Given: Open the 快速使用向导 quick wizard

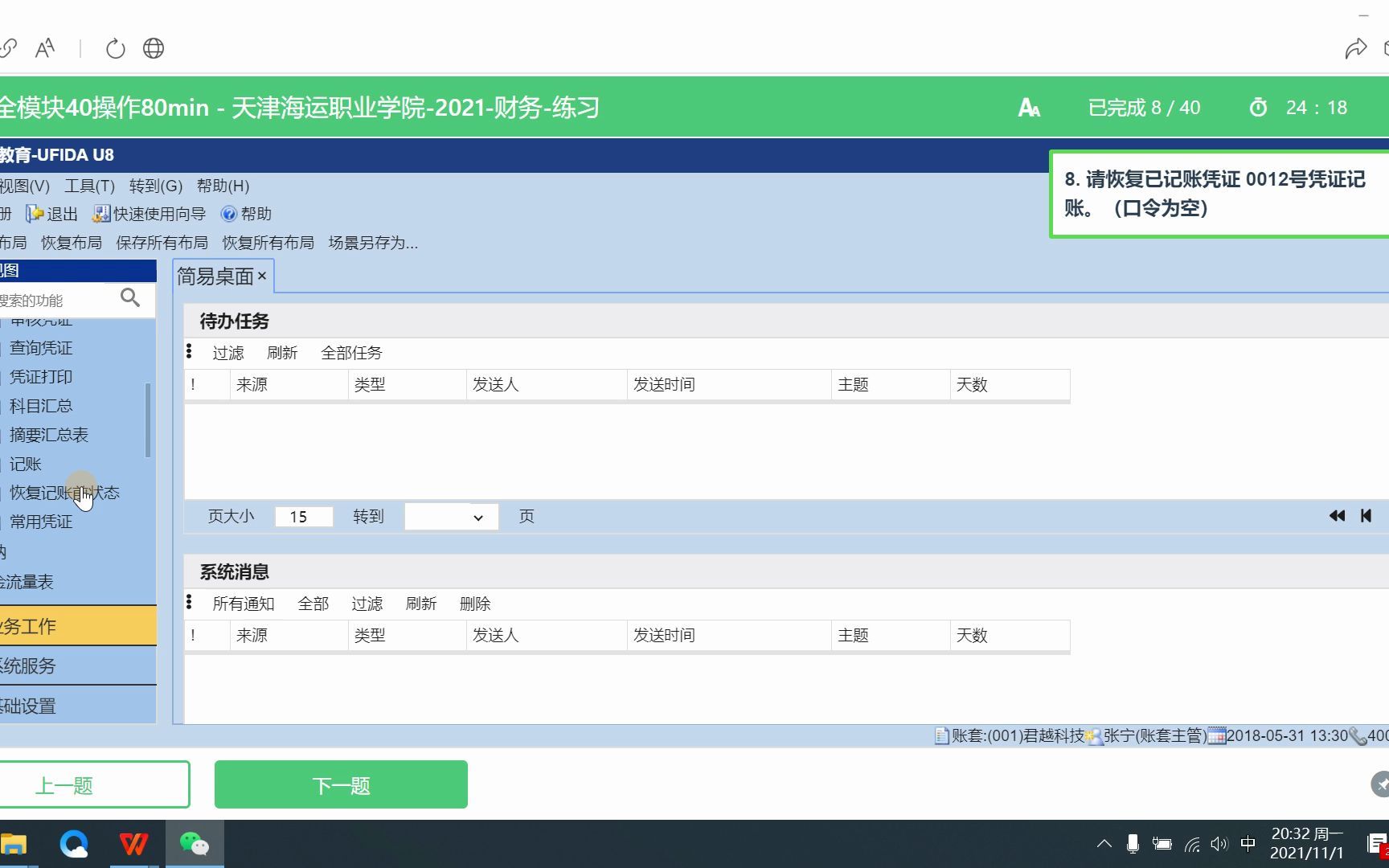Looking at the screenshot, I should point(150,214).
